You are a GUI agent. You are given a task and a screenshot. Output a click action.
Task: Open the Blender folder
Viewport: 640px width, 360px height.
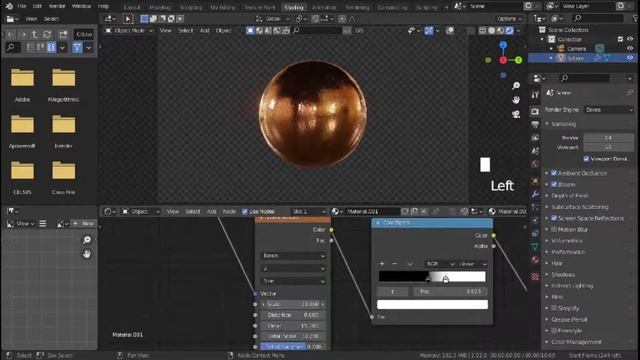click(x=63, y=131)
